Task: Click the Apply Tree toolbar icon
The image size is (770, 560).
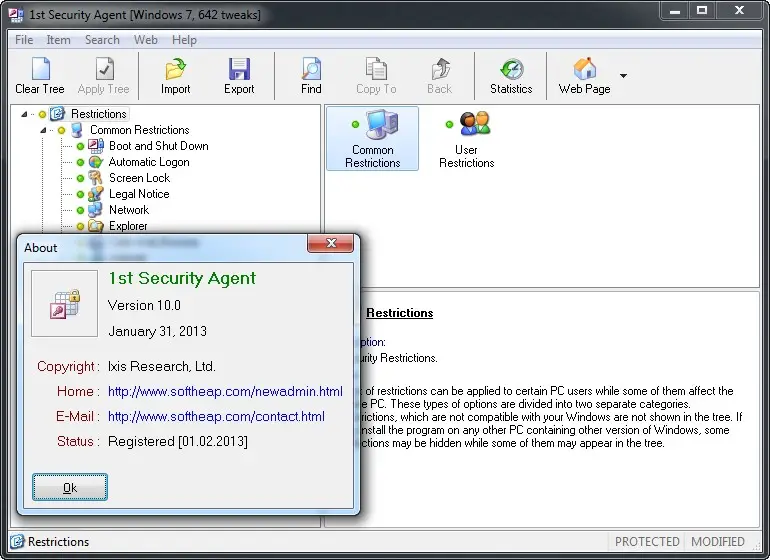Action: (104, 68)
